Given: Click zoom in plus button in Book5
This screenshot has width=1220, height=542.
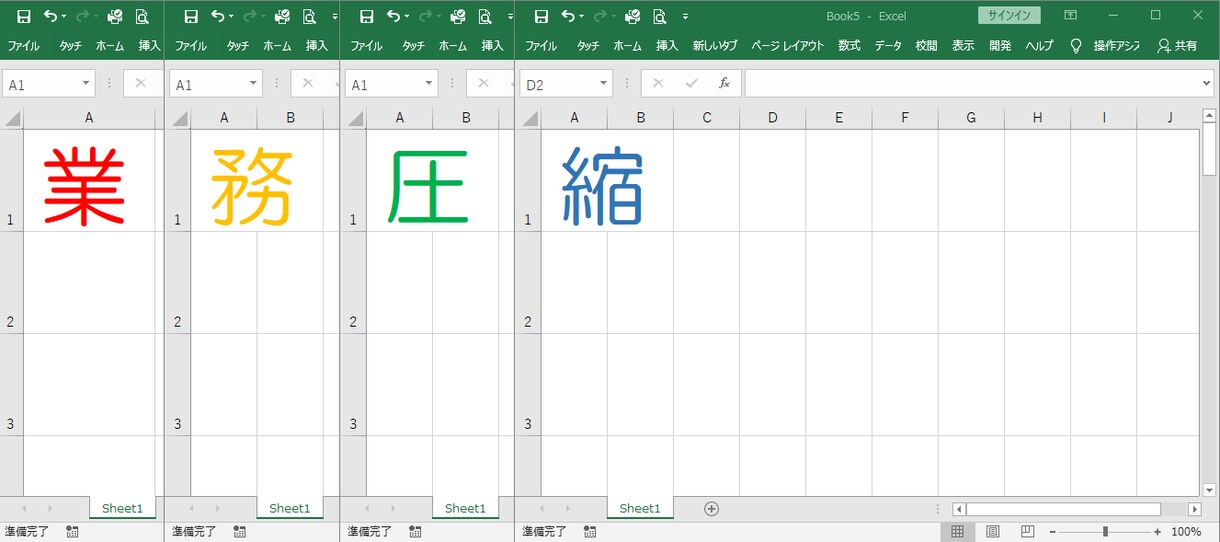Looking at the screenshot, I should [1157, 532].
